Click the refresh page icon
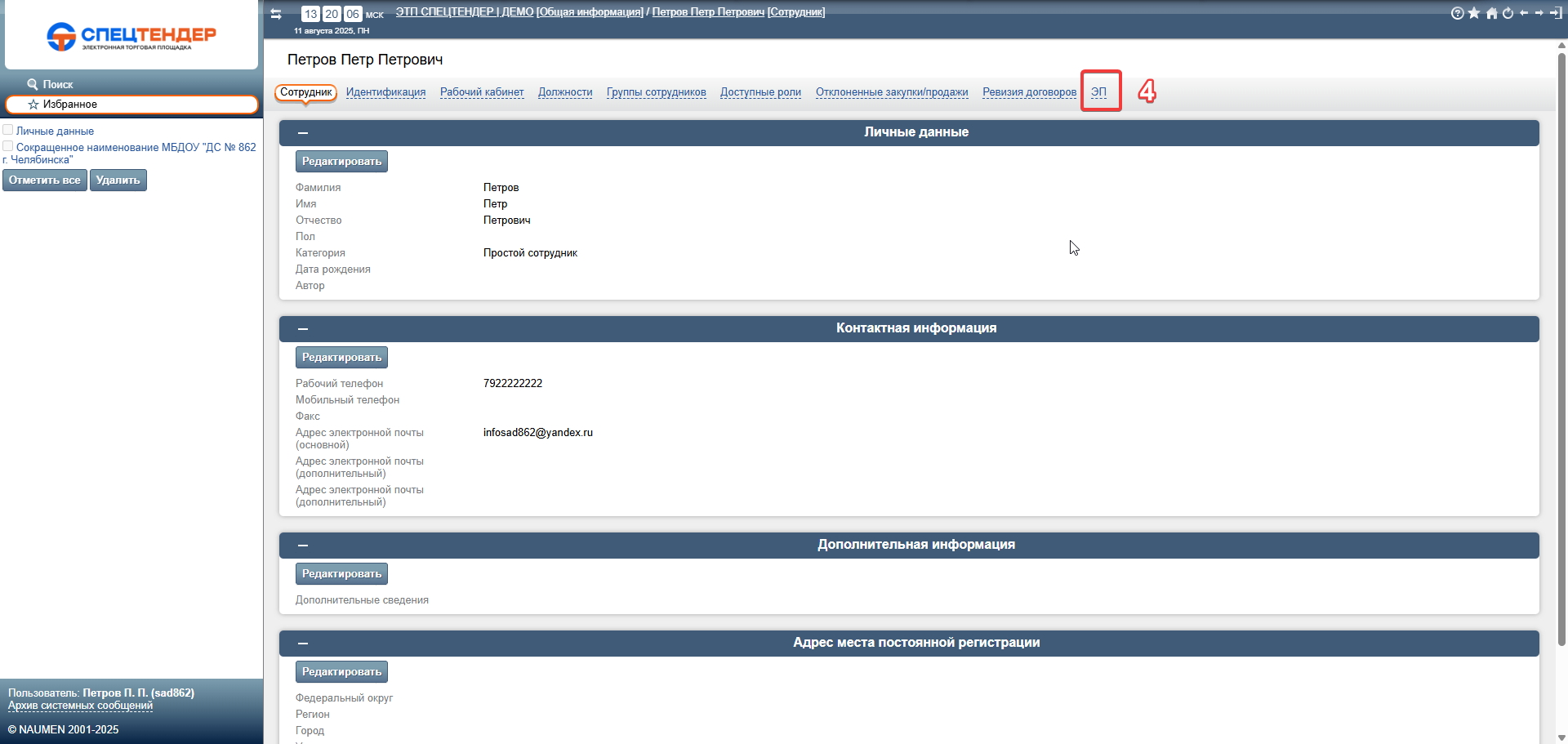 (x=1508, y=13)
